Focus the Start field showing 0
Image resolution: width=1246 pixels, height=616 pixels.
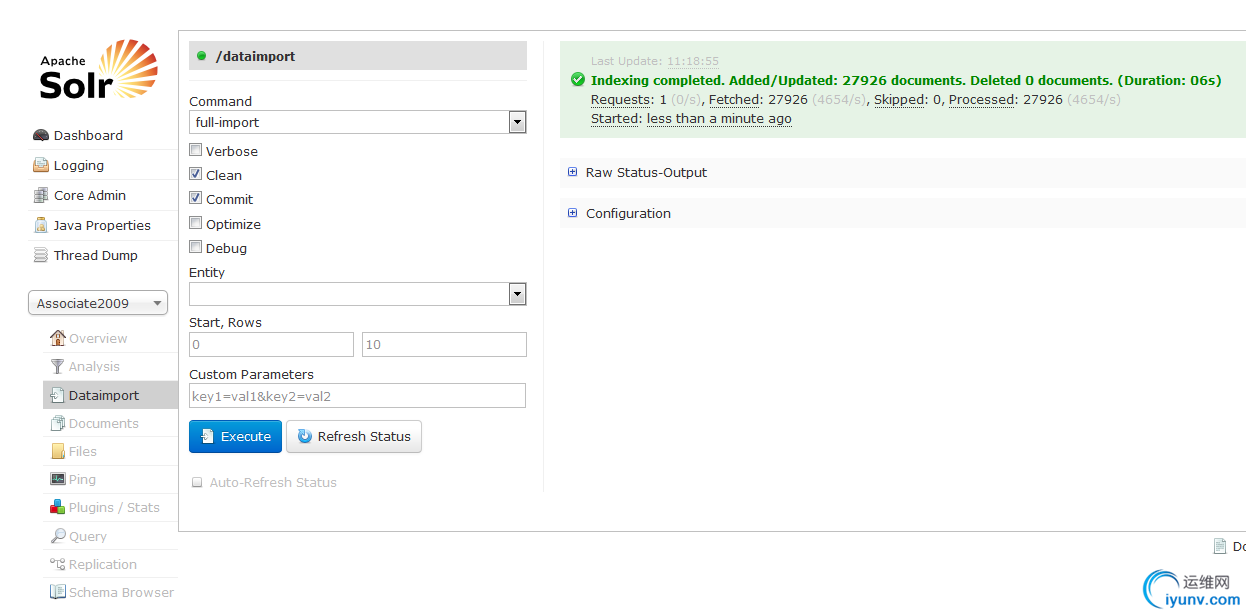pos(271,344)
